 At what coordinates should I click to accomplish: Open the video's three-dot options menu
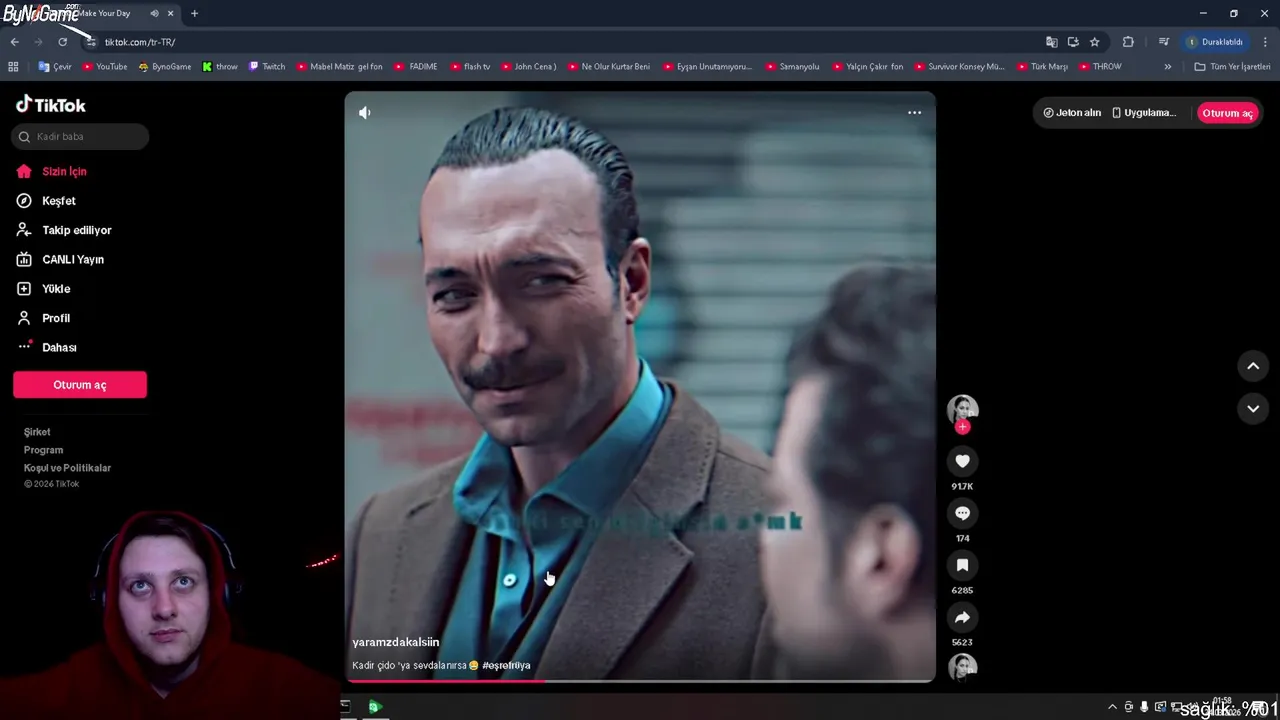914,113
